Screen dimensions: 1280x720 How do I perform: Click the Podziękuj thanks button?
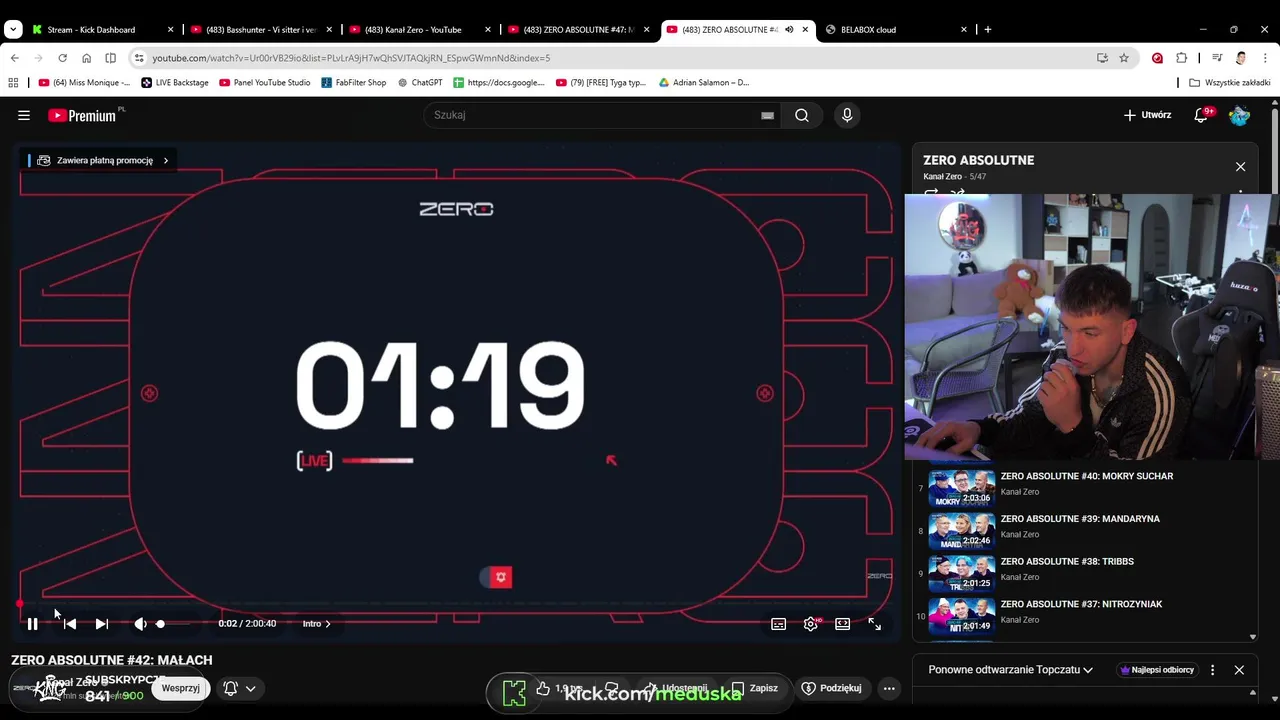832,688
